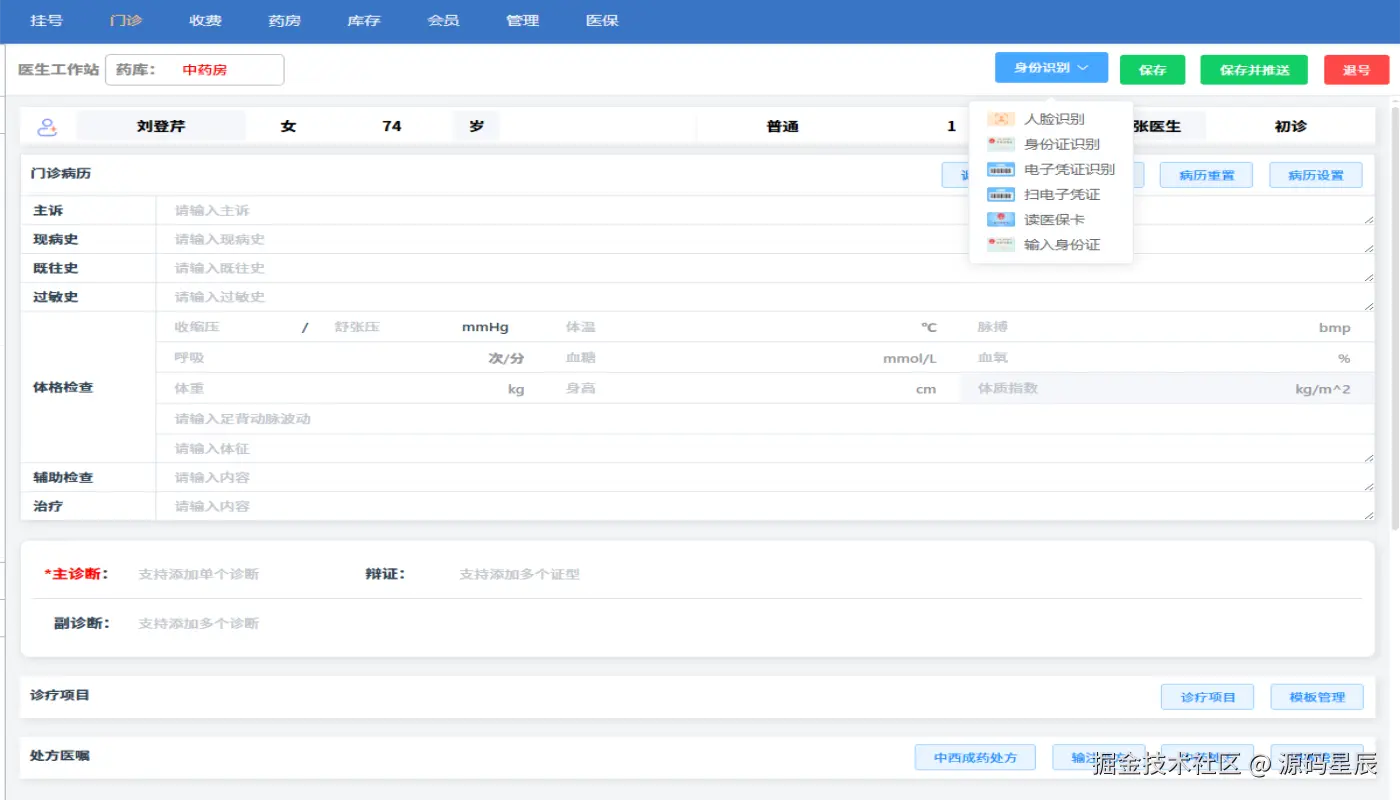Click the ID card icon next to 输入身份证

click(1001, 244)
